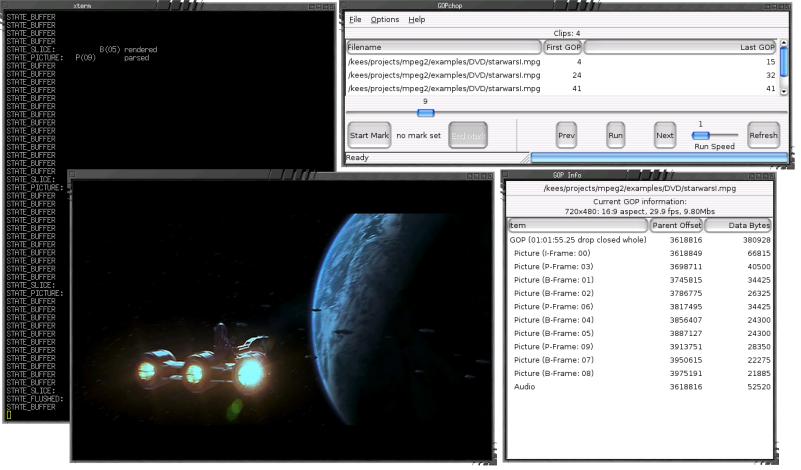Select Picture (P-Frame: 09) row
Screen dimensions: 801x470
[x=640, y=346]
